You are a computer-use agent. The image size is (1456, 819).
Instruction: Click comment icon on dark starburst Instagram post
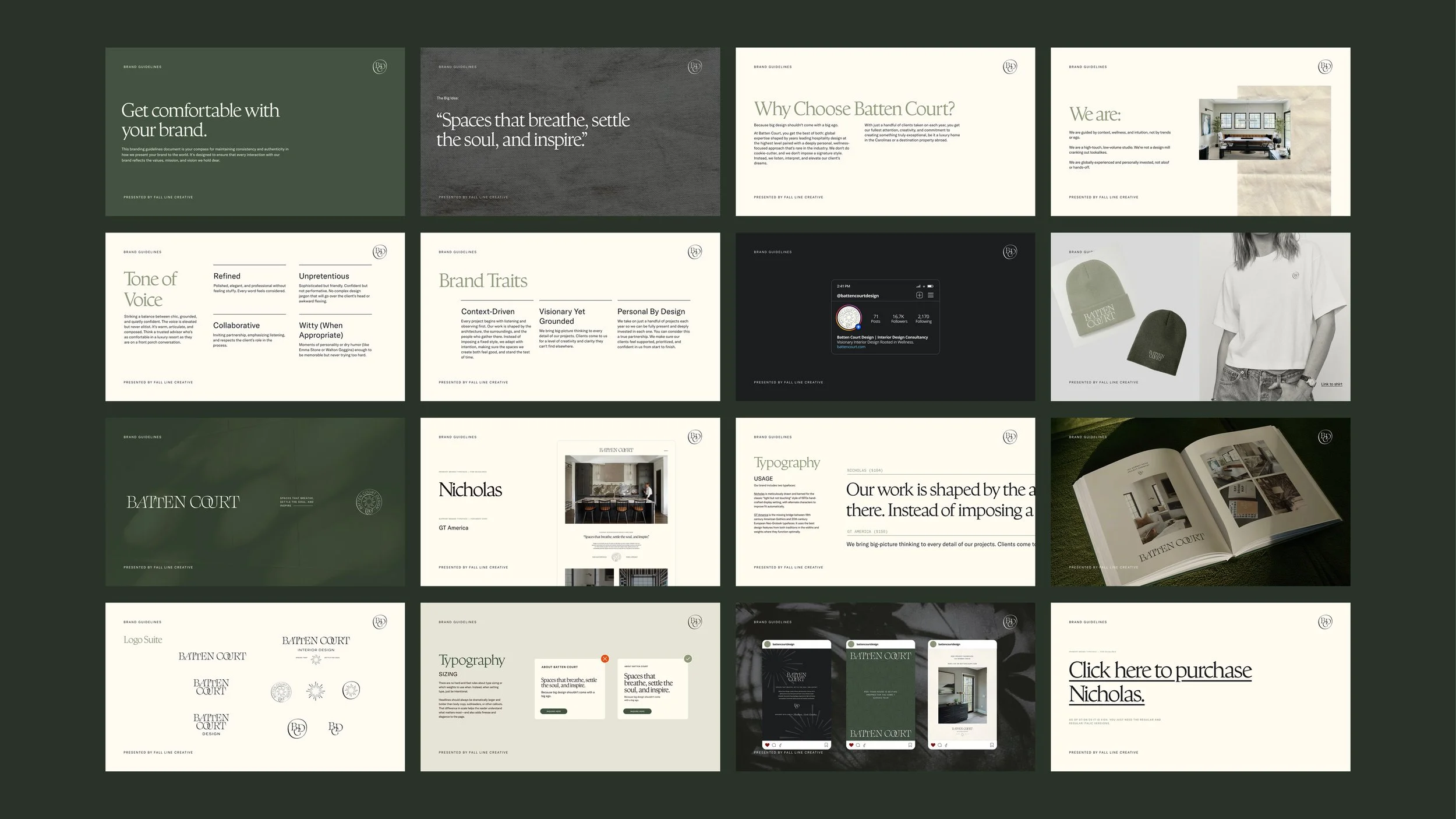point(774,745)
